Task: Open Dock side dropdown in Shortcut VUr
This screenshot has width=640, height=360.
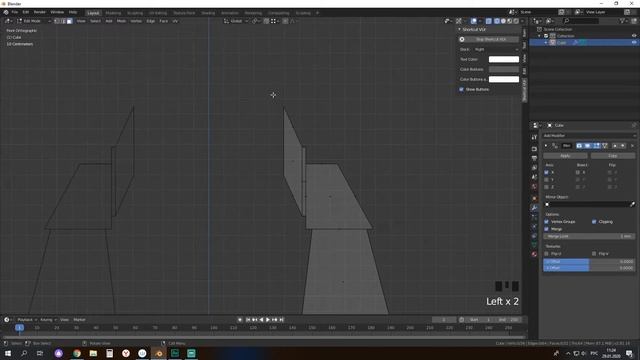Action: click(x=496, y=49)
